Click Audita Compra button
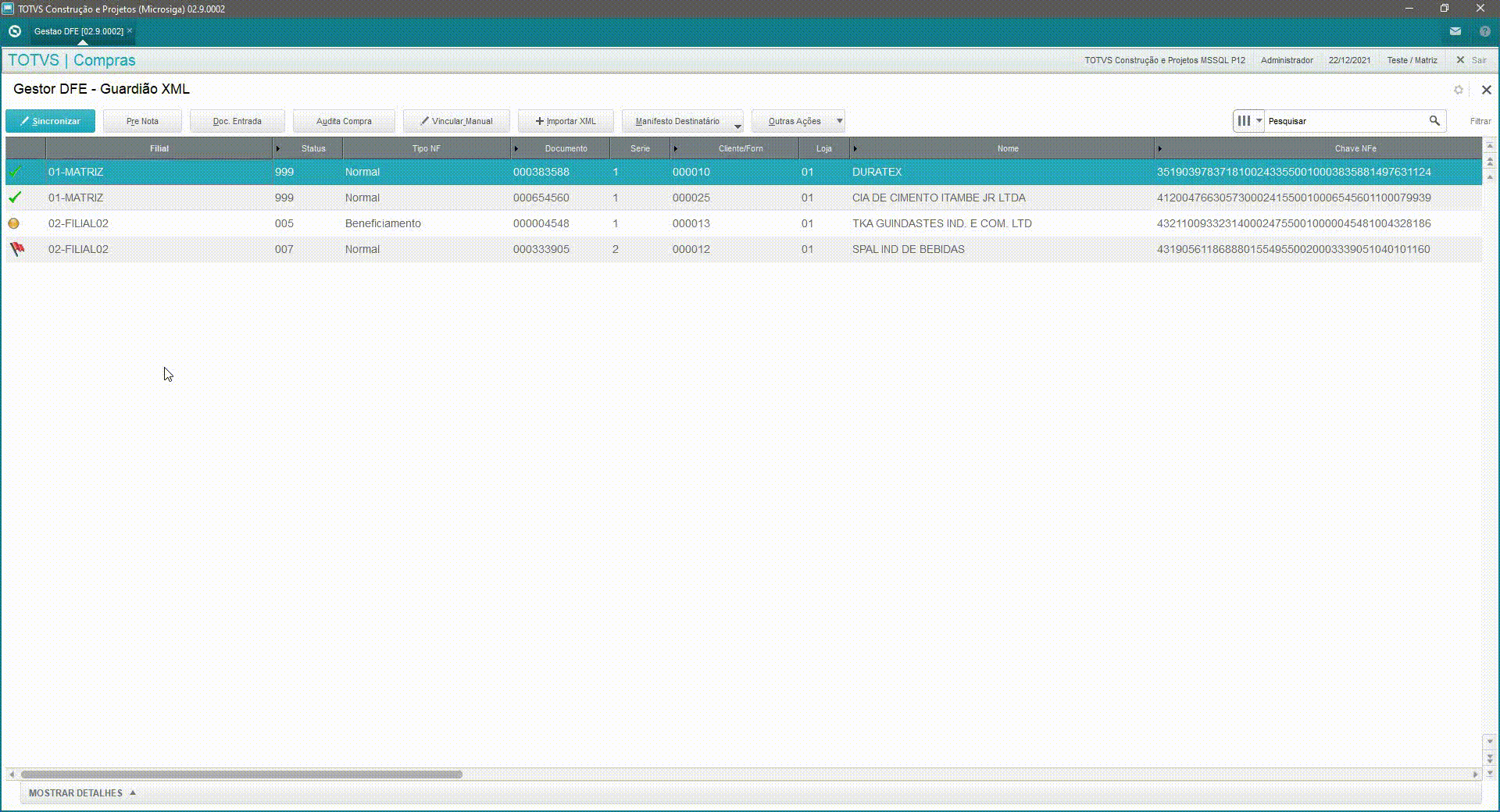 (344, 121)
